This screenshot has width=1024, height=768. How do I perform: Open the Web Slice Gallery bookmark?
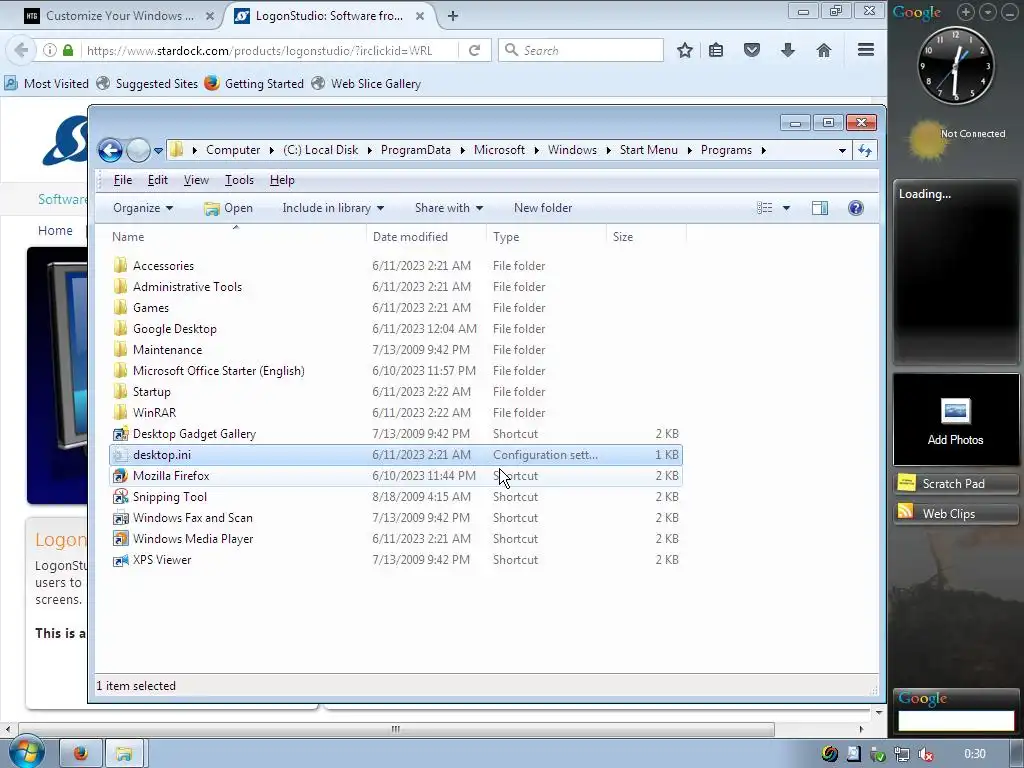[366, 84]
